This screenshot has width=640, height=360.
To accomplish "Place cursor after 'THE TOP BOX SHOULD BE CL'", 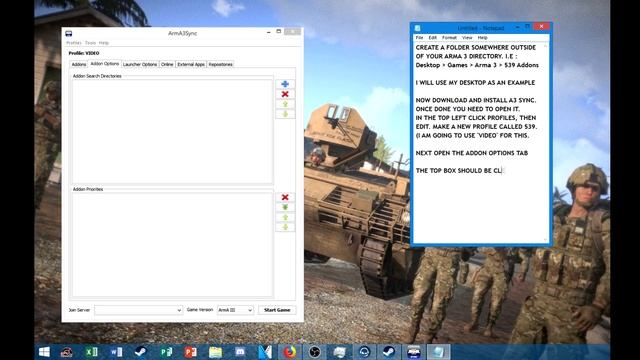I will (502, 171).
